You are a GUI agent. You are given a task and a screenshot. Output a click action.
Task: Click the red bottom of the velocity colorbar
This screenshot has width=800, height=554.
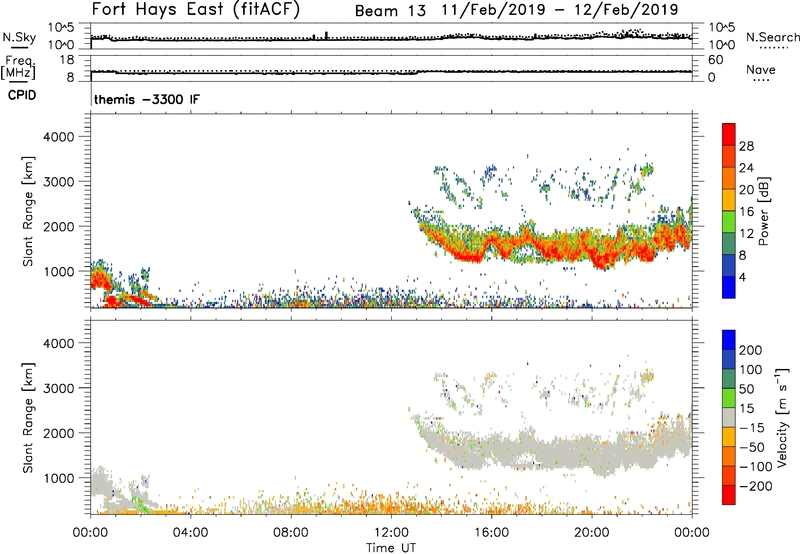coord(729,495)
